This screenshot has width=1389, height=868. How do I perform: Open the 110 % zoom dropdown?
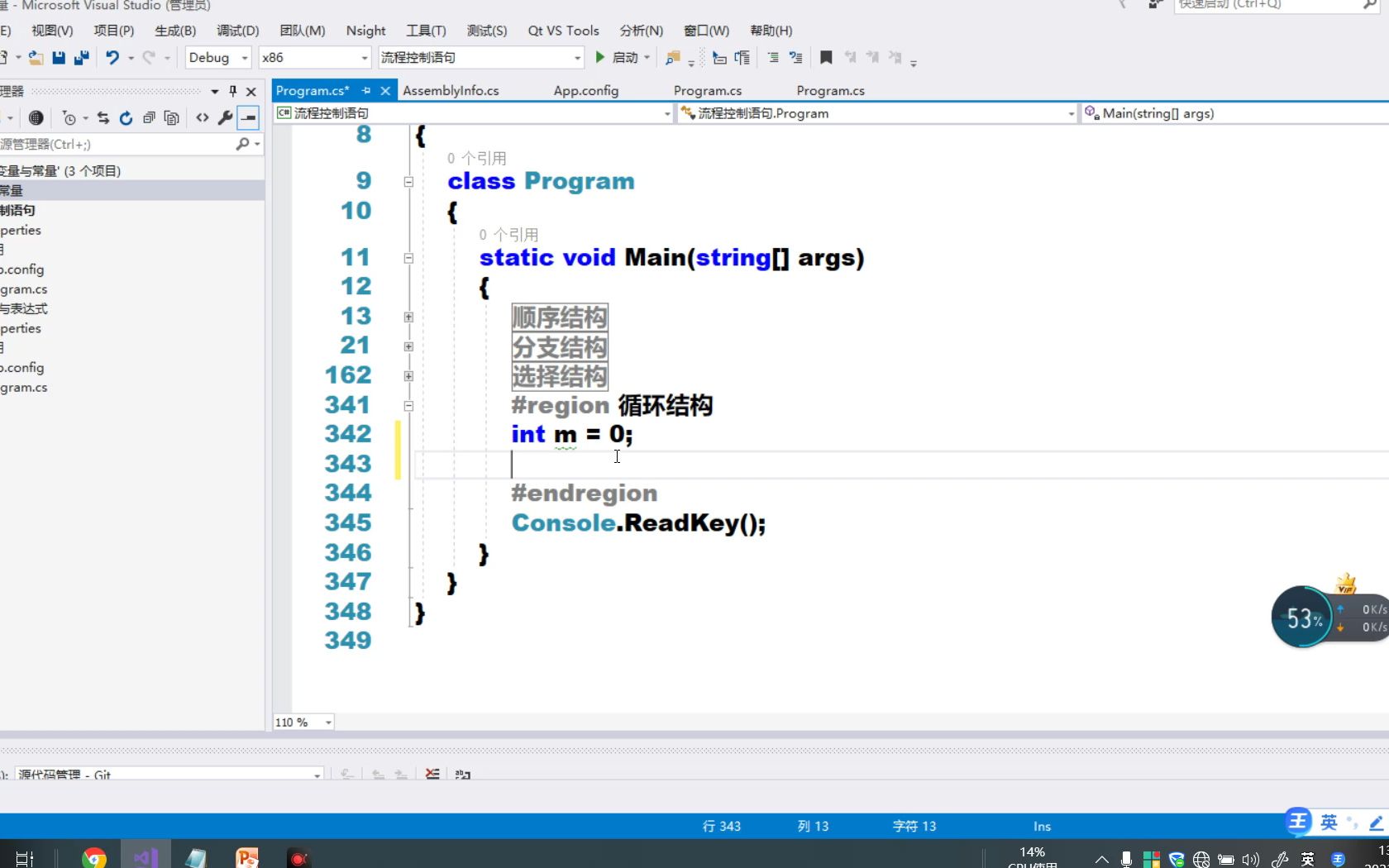click(x=303, y=723)
